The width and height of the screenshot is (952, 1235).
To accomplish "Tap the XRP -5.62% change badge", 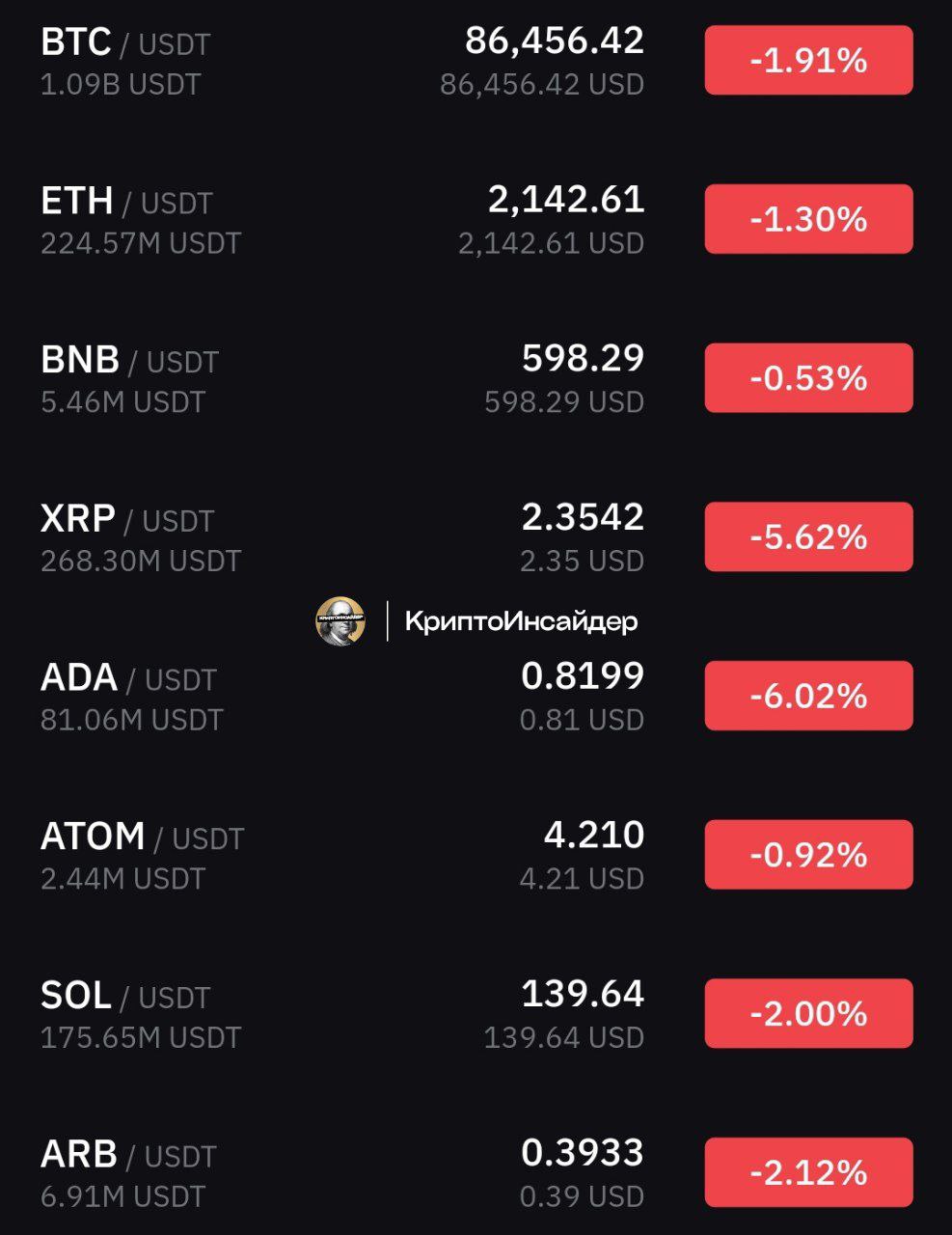I will click(808, 537).
